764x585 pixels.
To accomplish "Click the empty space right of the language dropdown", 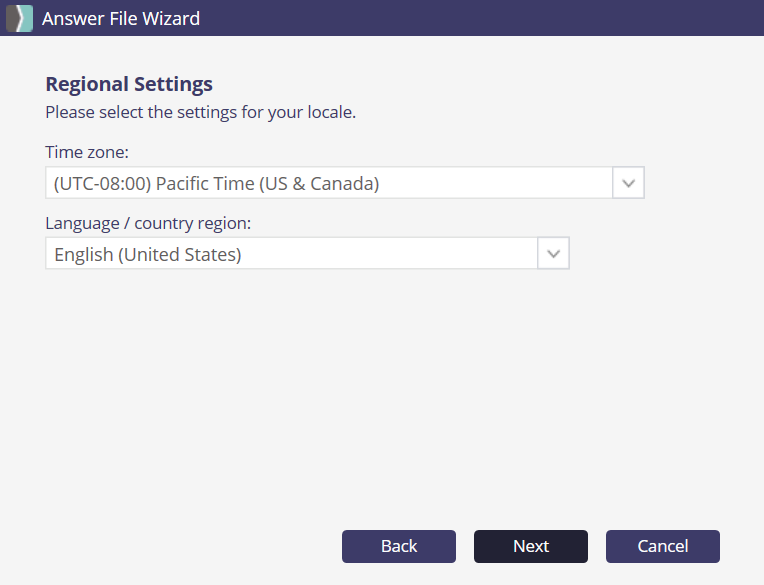I will [x=660, y=254].
